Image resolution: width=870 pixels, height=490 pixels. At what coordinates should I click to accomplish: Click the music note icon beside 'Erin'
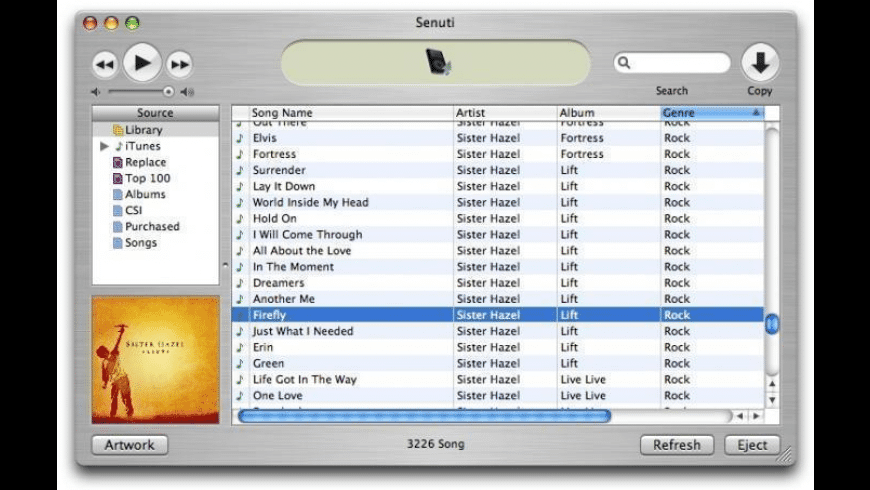click(240, 347)
